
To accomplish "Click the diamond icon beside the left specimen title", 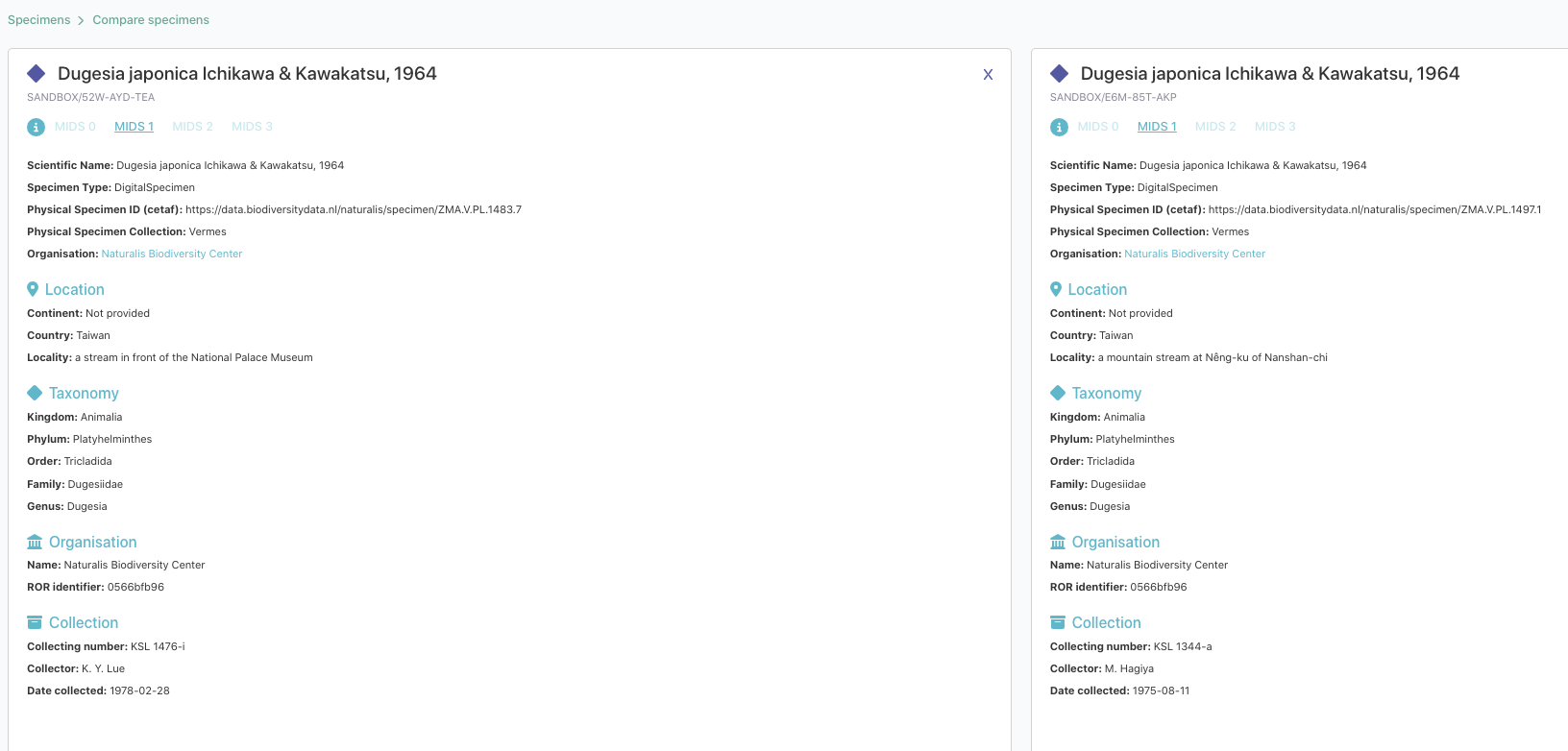I will coord(37,74).
